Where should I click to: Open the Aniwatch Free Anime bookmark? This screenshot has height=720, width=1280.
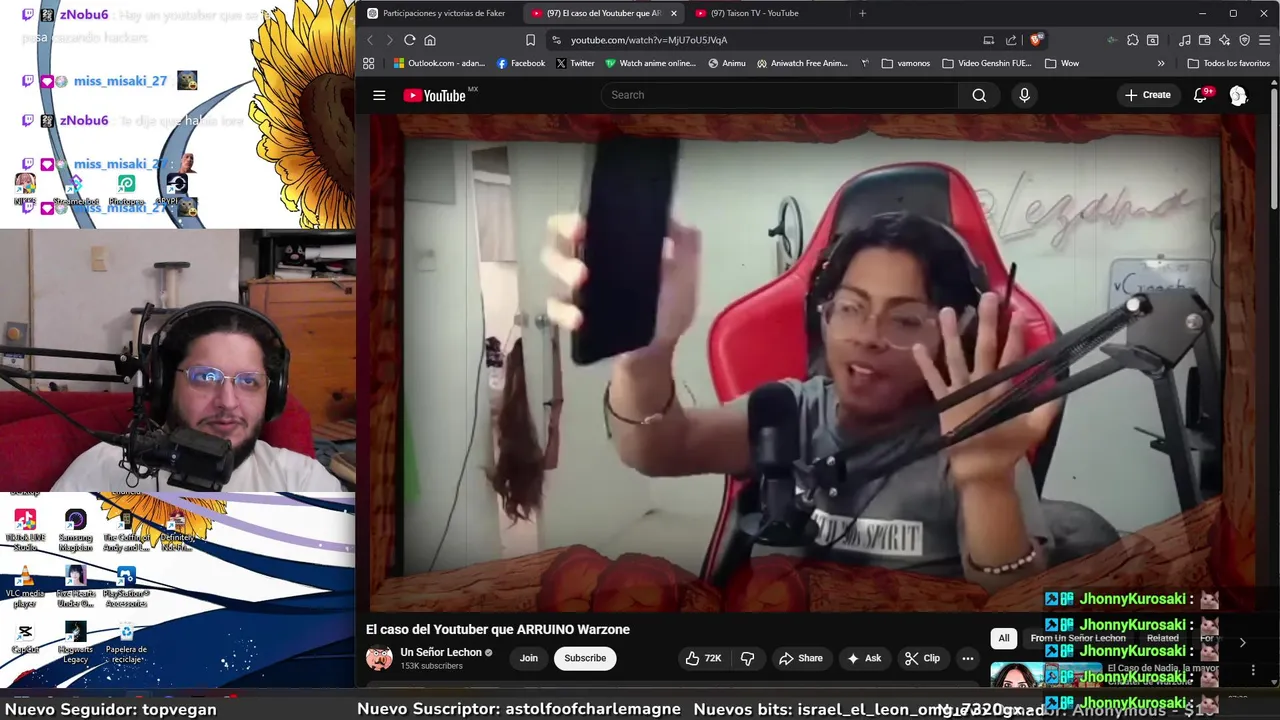pyautogui.click(x=802, y=63)
